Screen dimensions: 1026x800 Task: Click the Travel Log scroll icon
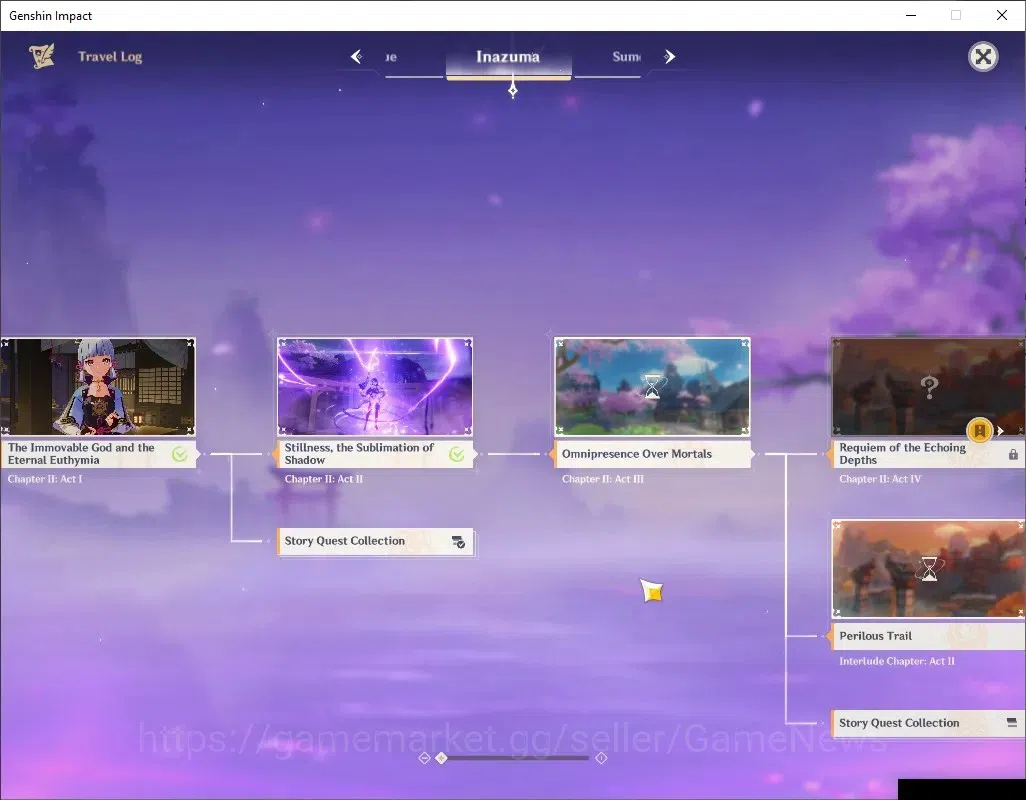[42, 56]
